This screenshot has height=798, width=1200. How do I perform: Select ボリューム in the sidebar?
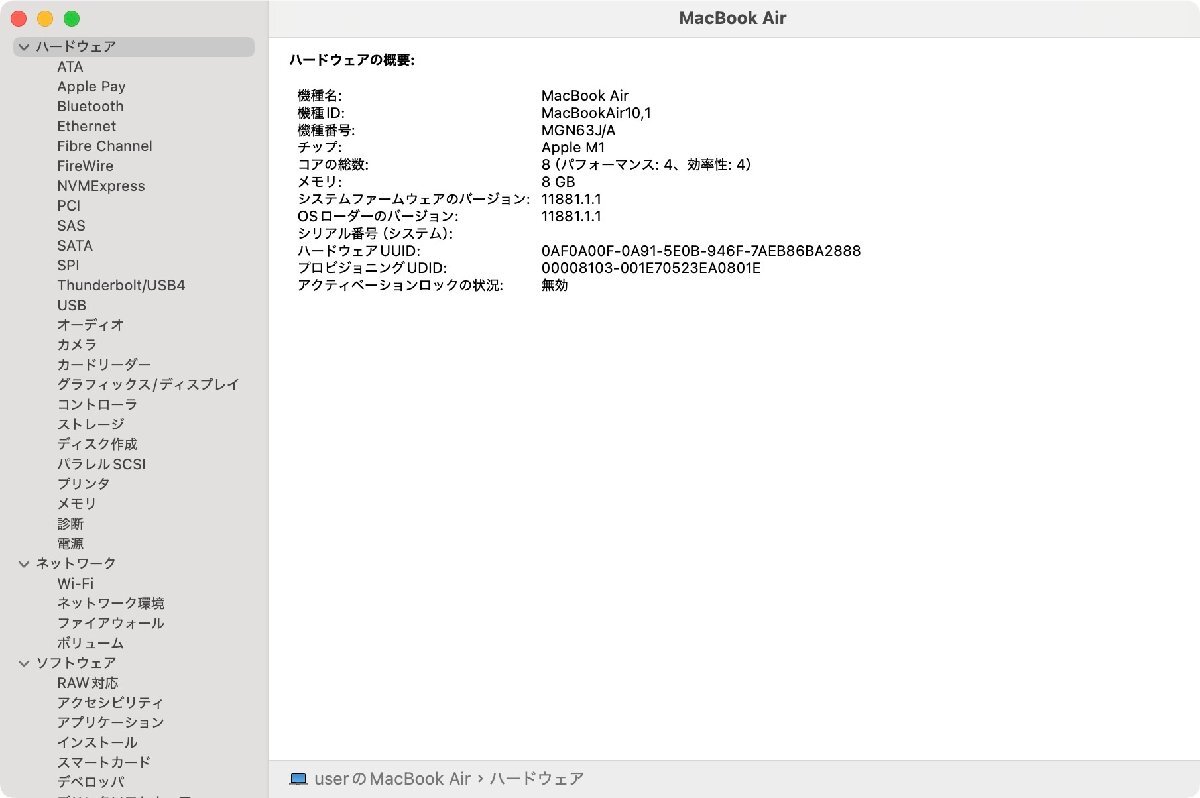90,643
